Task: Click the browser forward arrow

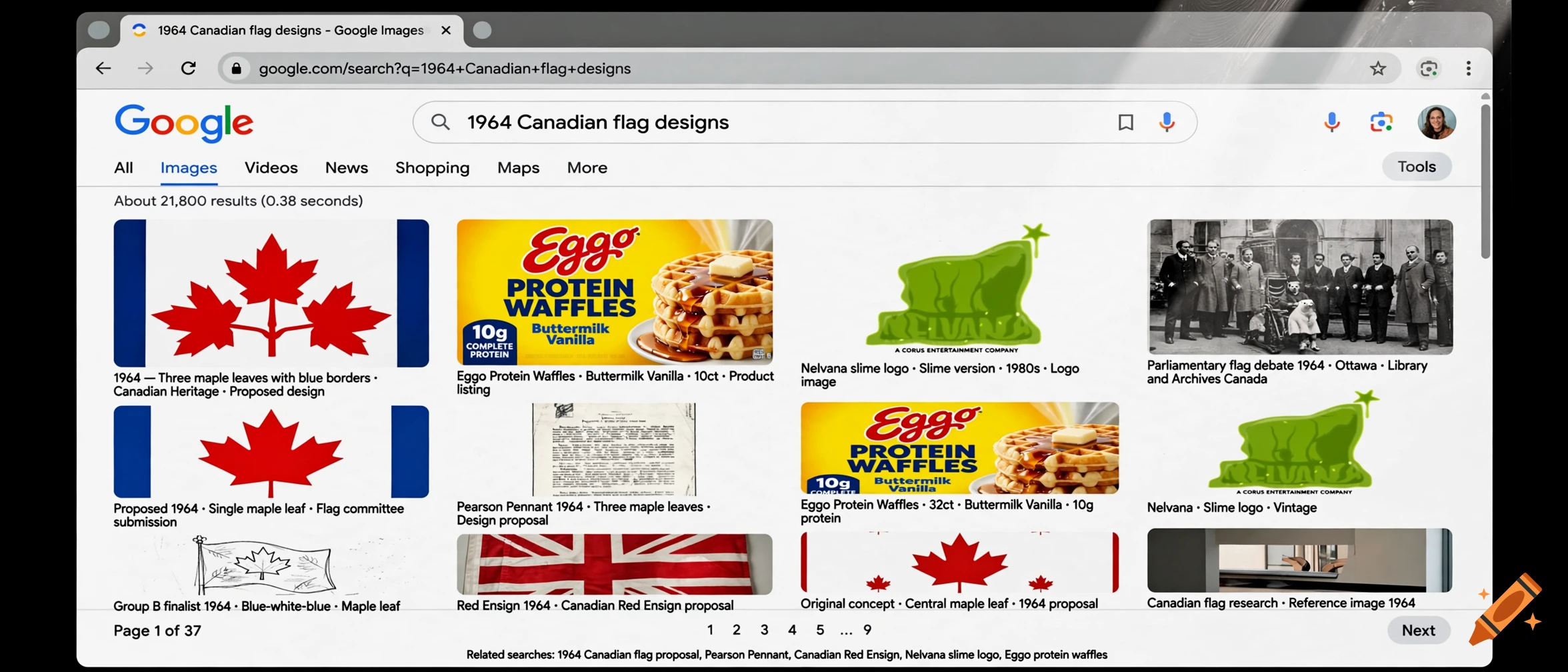Action: tap(145, 68)
